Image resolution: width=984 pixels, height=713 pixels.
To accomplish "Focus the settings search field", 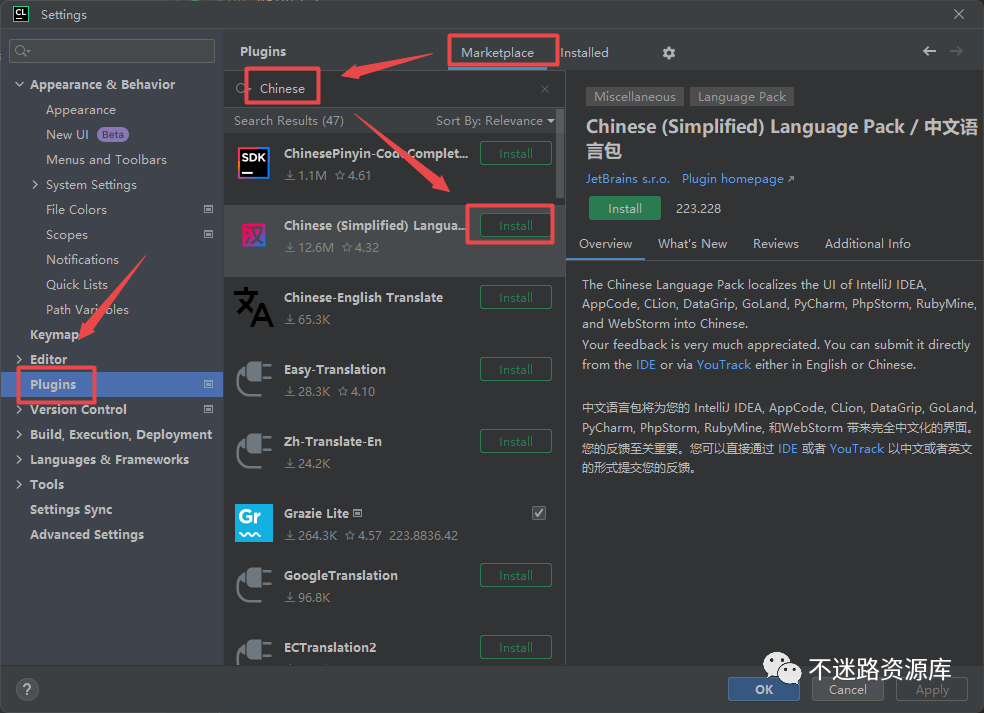I will [x=112, y=51].
